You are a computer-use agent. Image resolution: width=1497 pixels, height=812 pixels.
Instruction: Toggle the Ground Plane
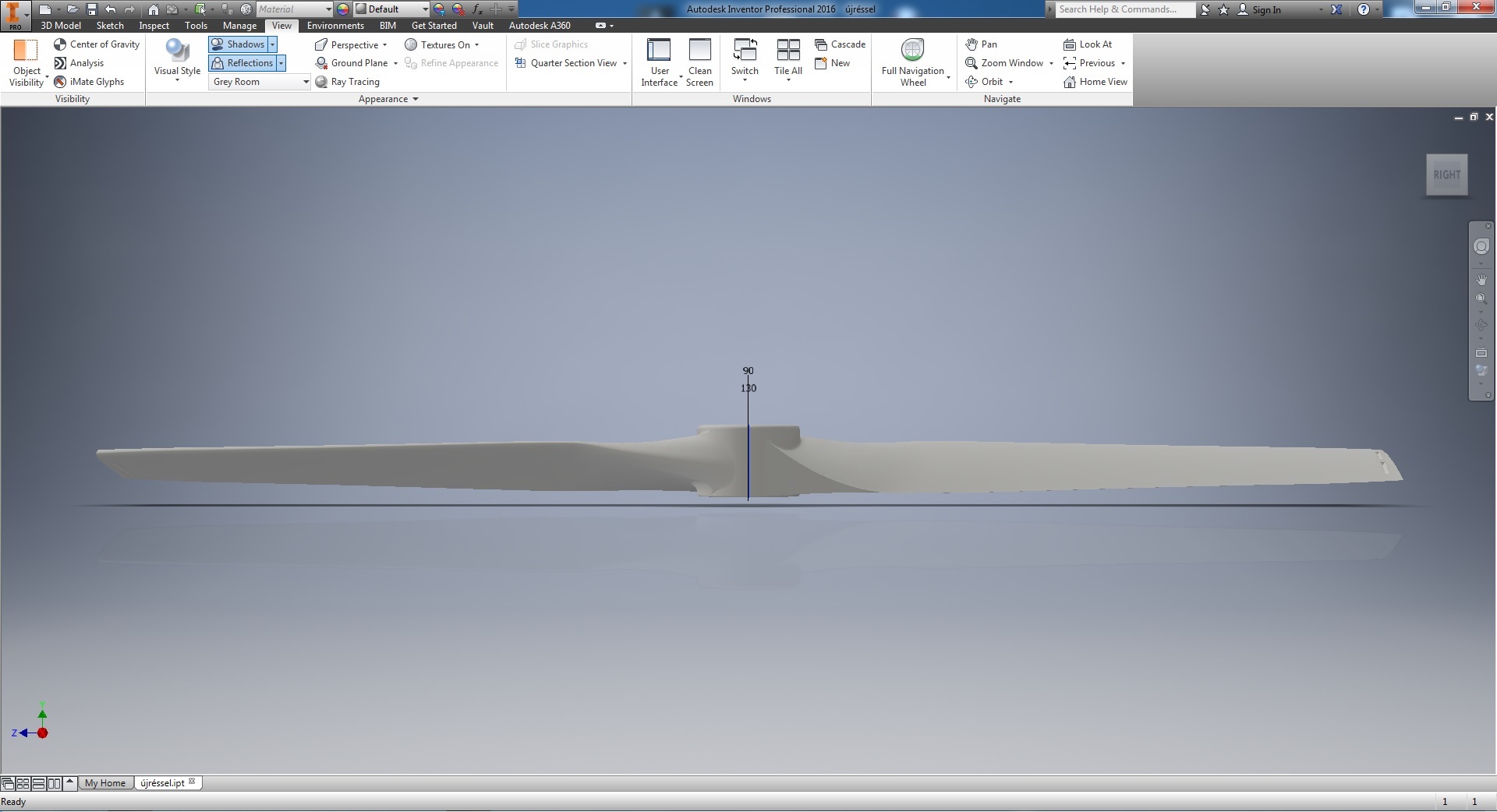351,63
